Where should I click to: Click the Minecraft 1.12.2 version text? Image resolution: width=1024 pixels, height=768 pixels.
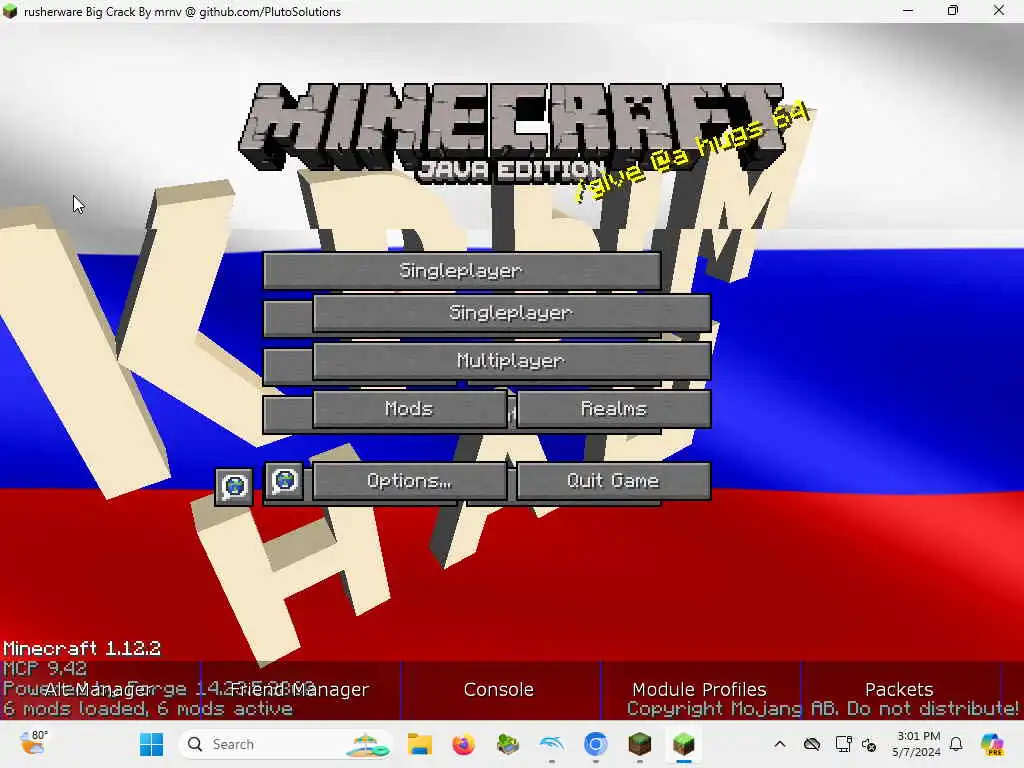coord(82,648)
